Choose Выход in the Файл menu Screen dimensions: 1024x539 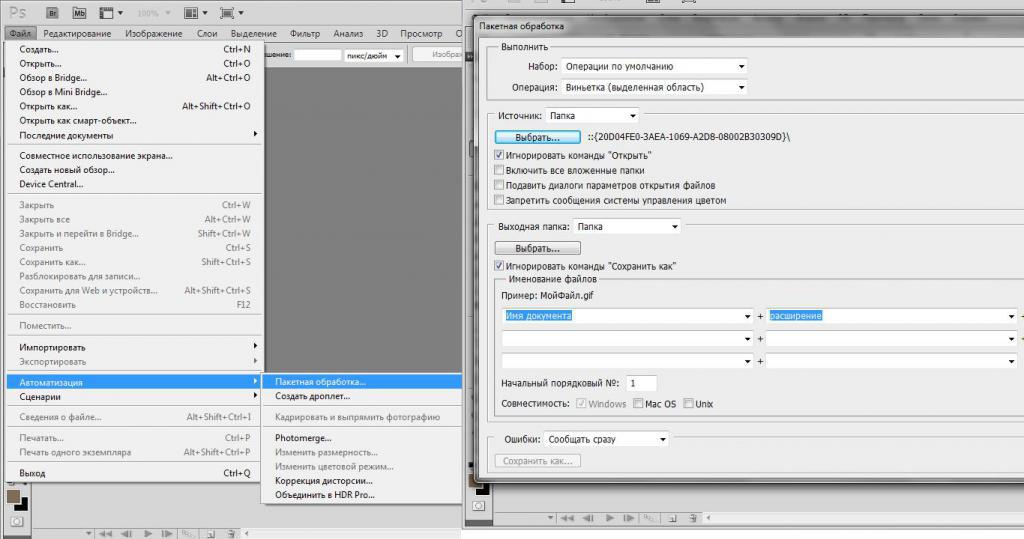coord(136,473)
